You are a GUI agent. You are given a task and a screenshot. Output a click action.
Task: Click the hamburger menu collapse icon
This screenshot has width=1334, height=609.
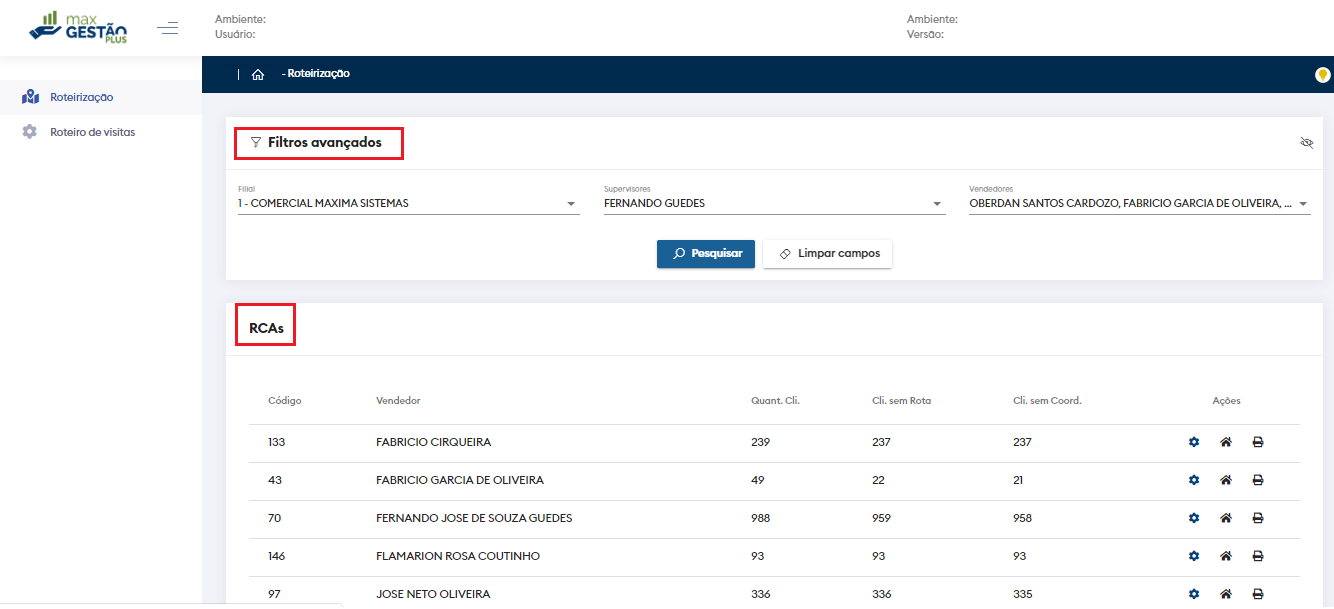(168, 28)
